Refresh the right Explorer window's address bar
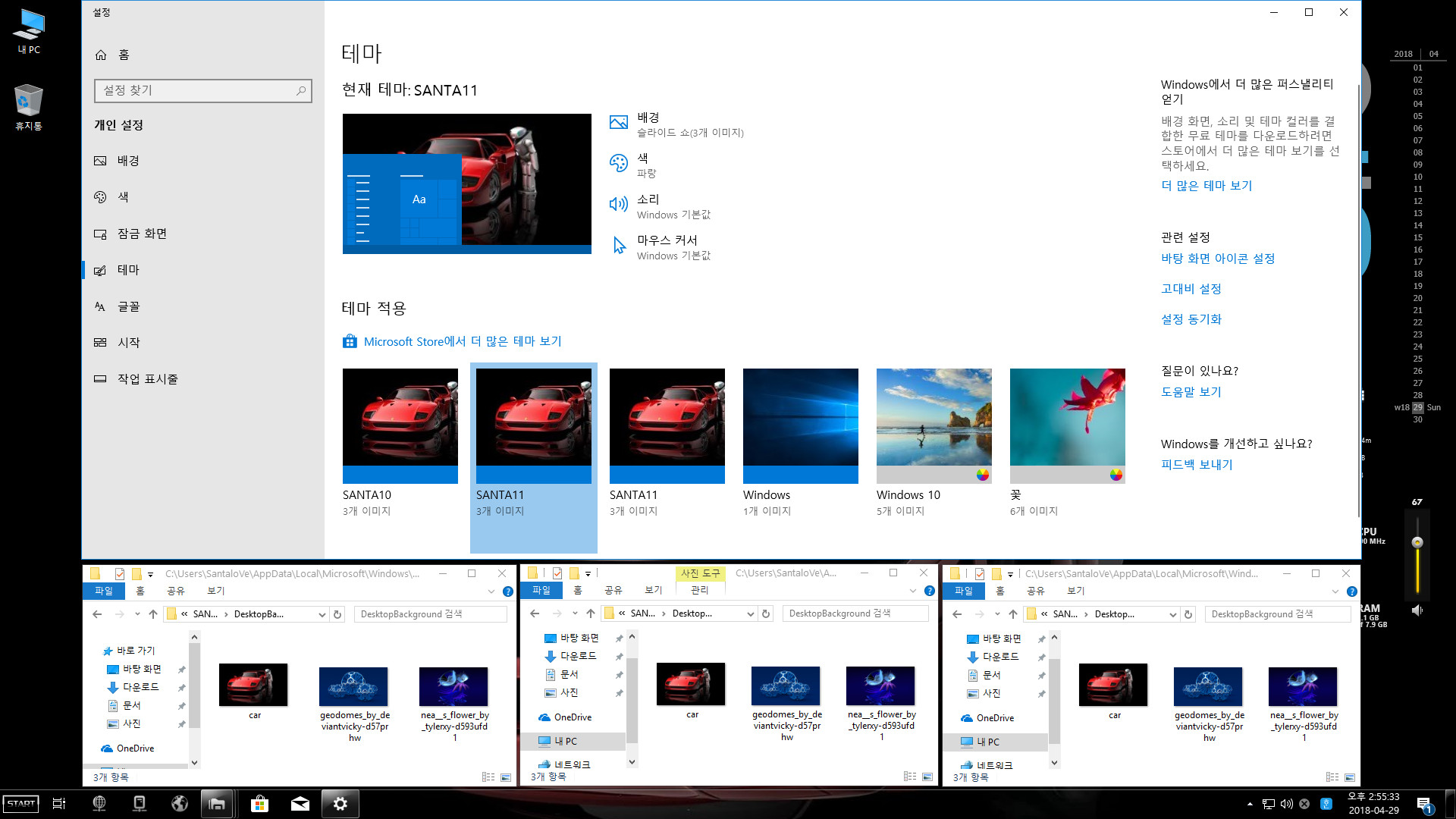 point(1188,614)
